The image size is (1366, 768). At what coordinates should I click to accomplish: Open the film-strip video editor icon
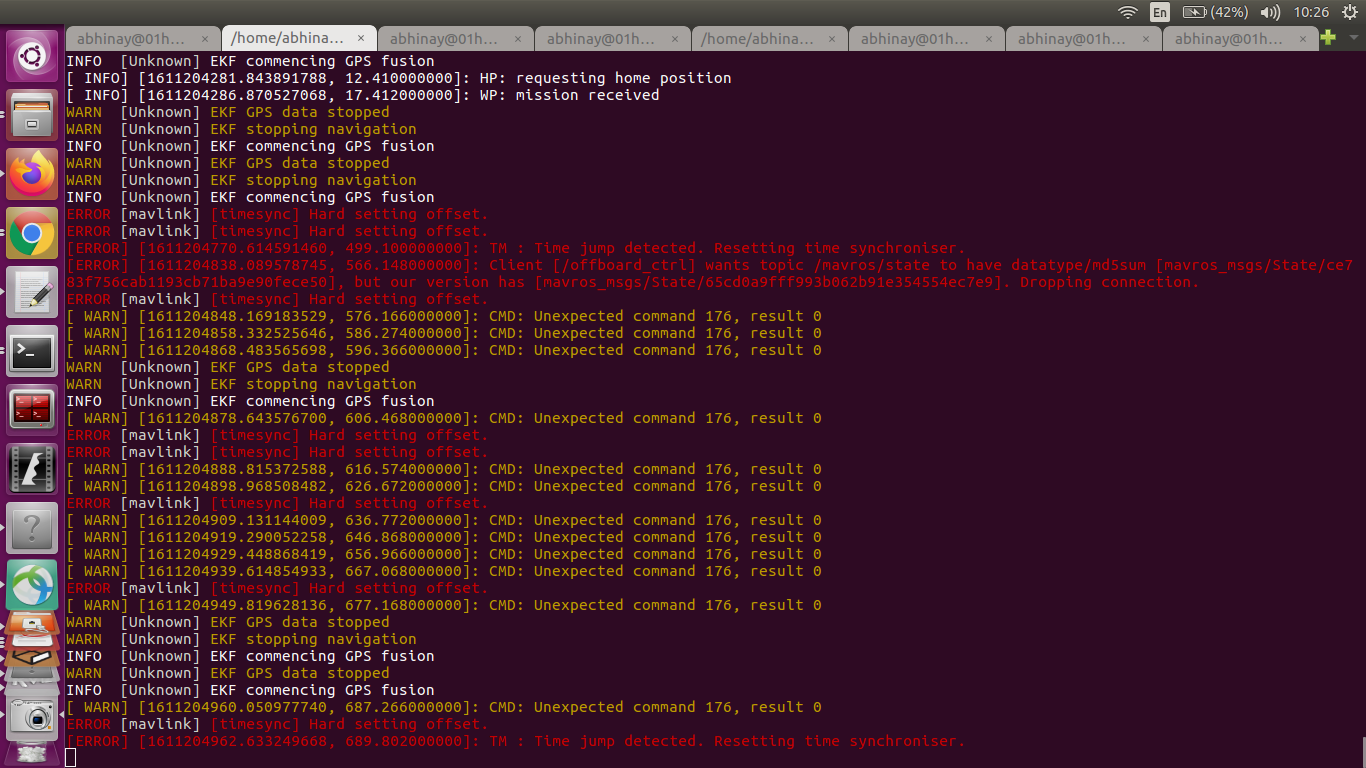coord(32,469)
